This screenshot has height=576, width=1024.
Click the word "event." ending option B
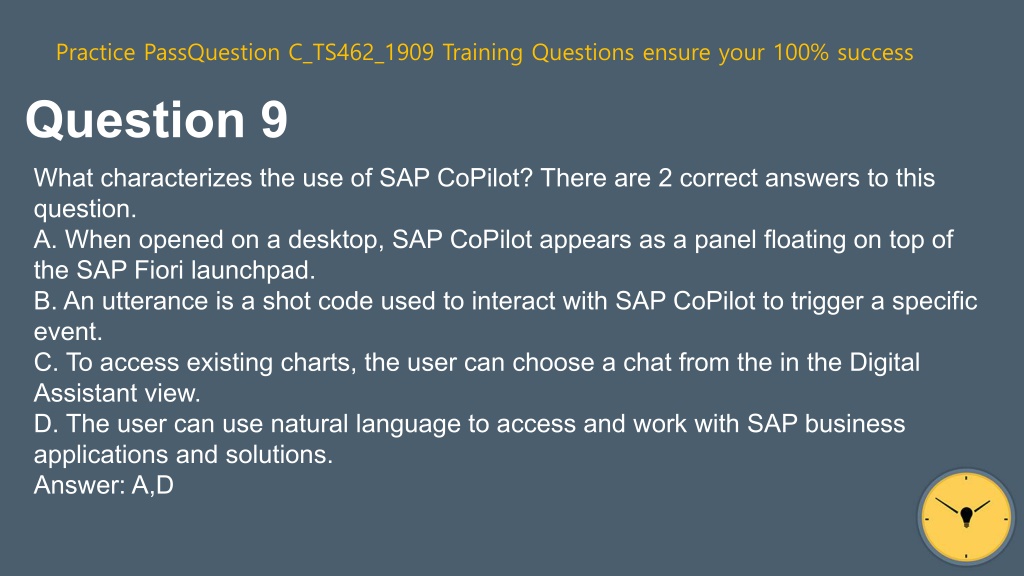[68, 332]
